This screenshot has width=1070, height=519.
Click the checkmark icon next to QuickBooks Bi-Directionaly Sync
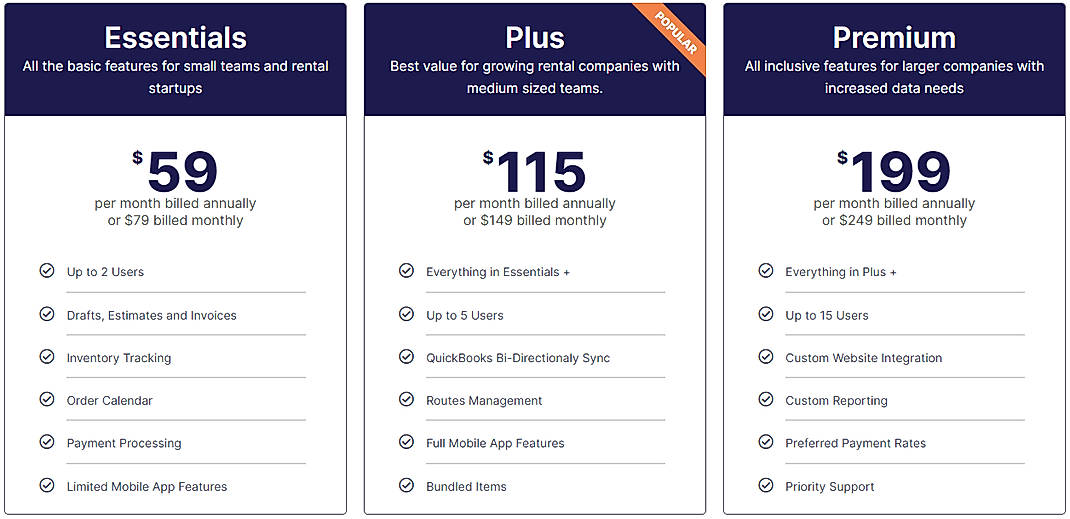(406, 357)
